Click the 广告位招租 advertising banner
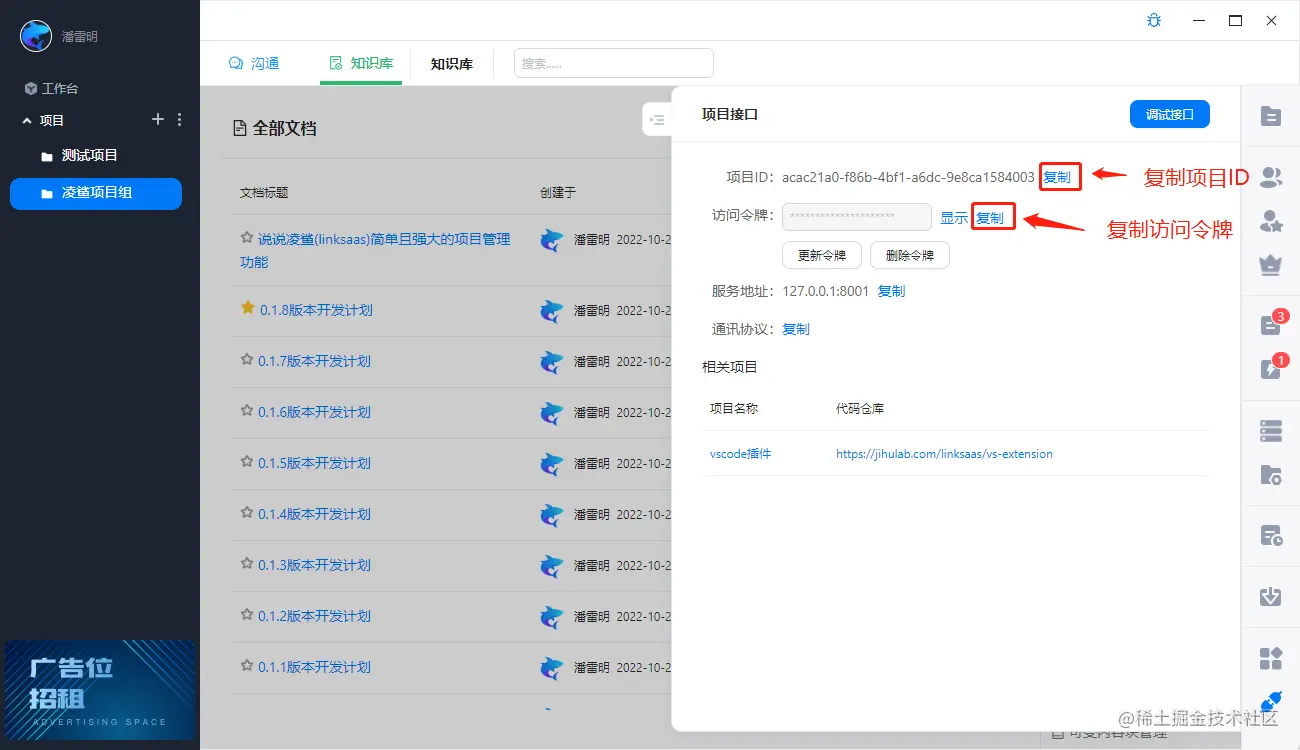This screenshot has height=750, width=1300. point(100,691)
